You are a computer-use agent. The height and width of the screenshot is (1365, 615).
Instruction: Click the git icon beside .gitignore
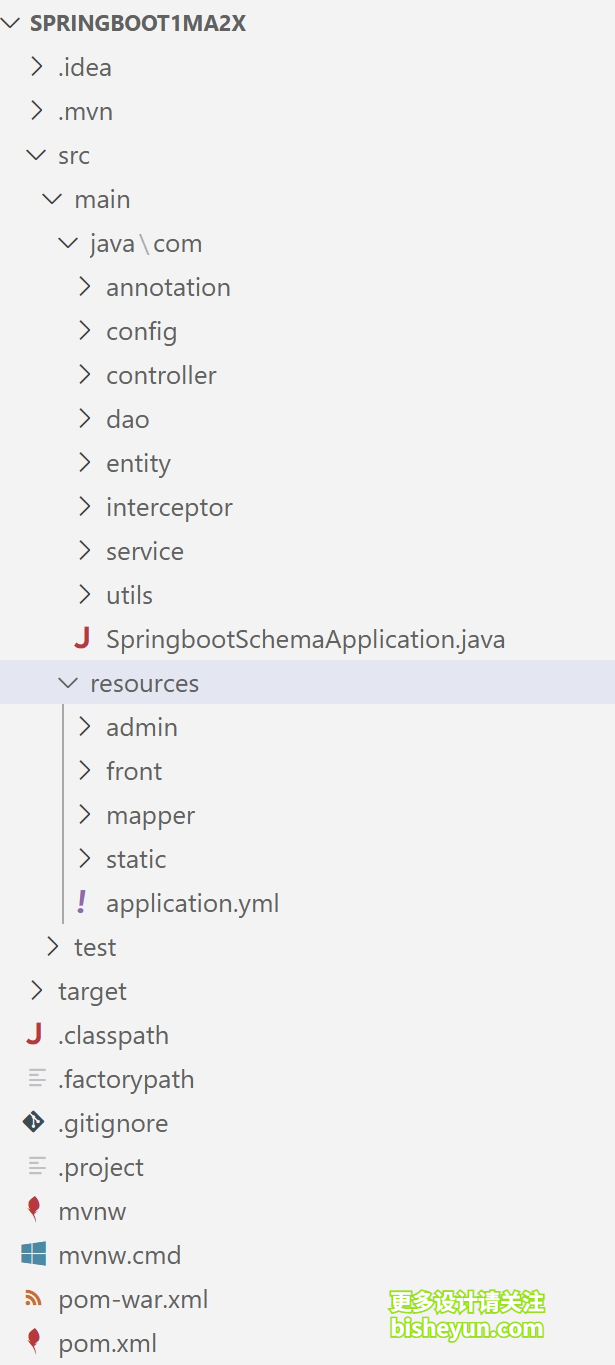click(x=34, y=1123)
